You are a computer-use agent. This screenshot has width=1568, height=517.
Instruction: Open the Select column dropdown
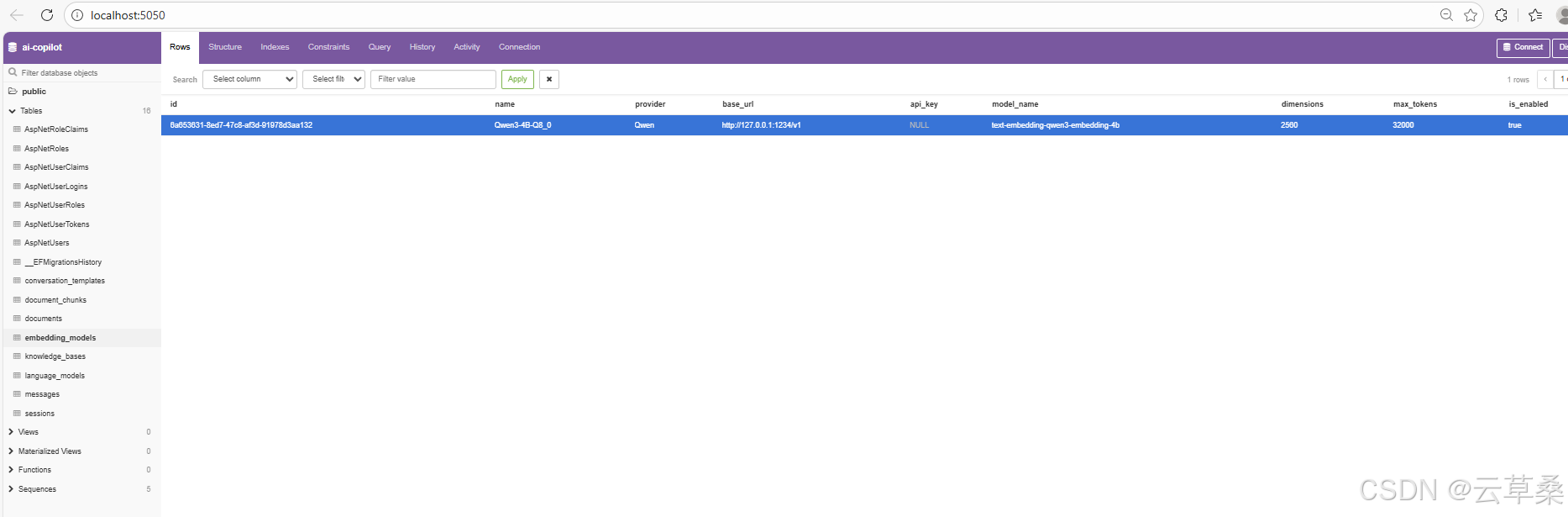pyautogui.click(x=250, y=79)
